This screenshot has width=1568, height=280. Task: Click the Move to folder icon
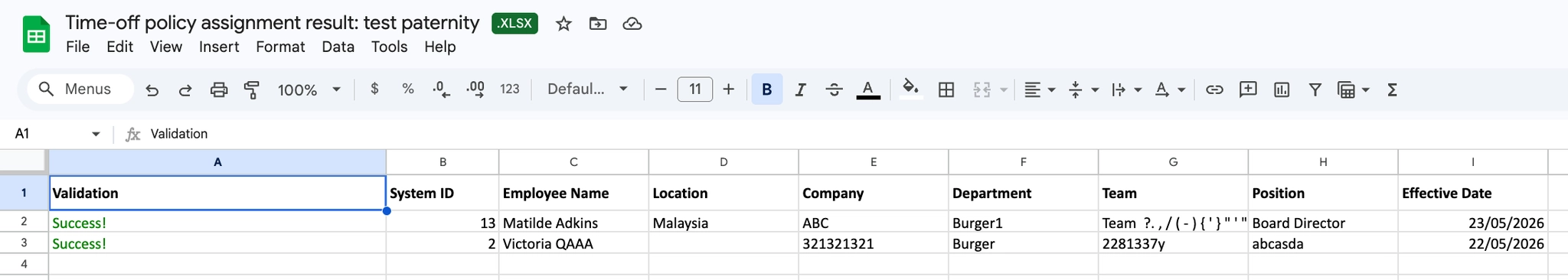coord(598,24)
